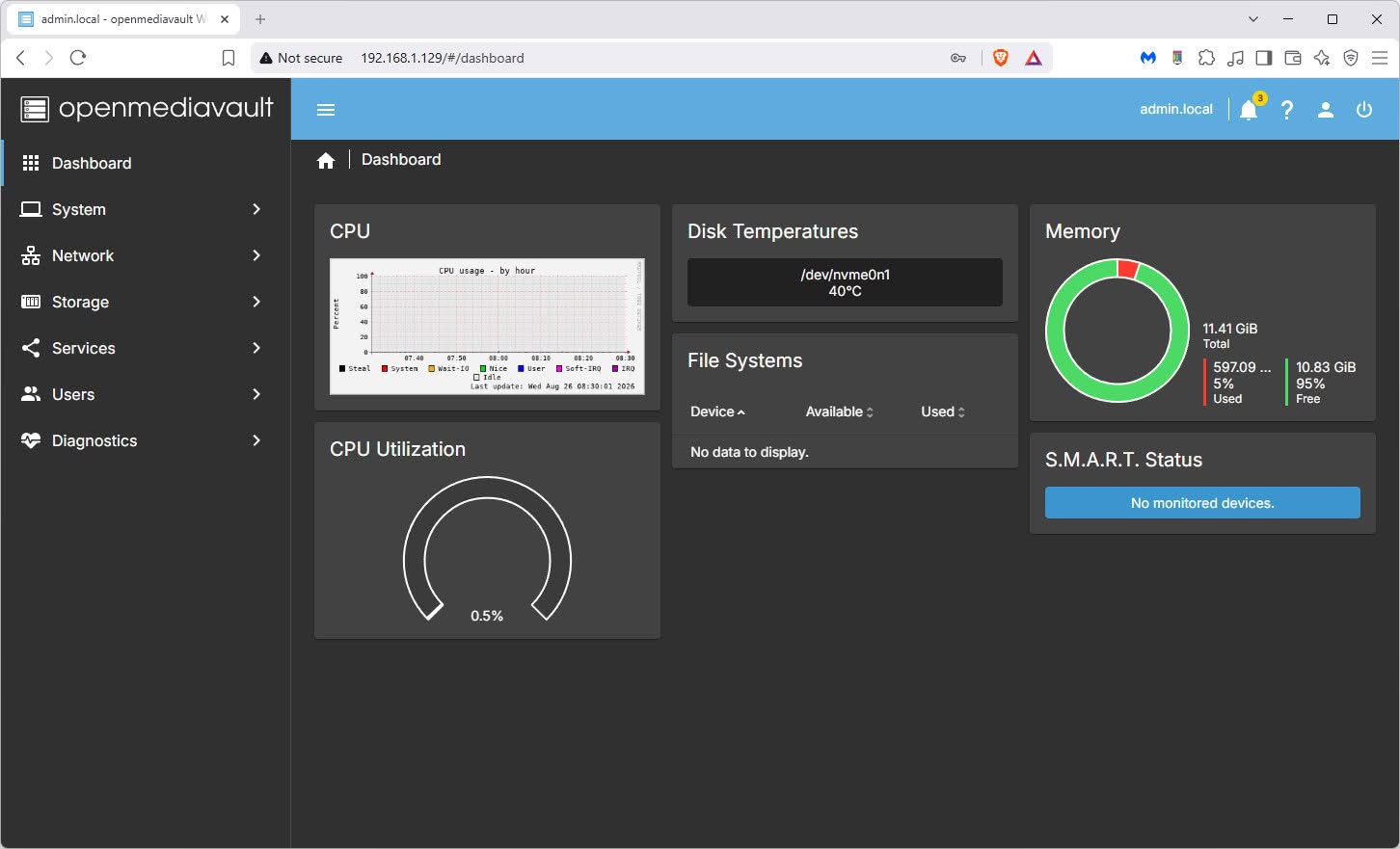Click the Disk Temperatures heading
This screenshot has width=1400, height=849.
pos(772,231)
